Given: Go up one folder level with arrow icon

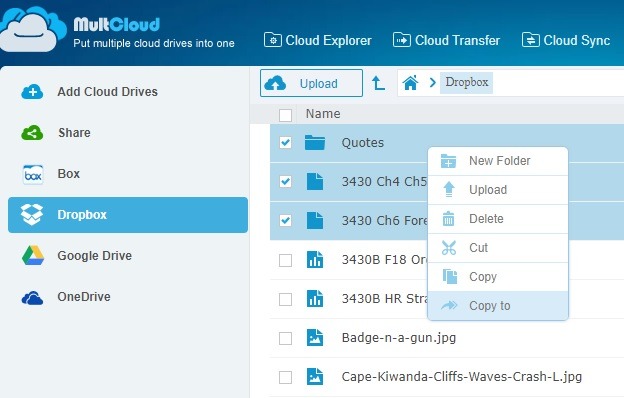Looking at the screenshot, I should 378,83.
